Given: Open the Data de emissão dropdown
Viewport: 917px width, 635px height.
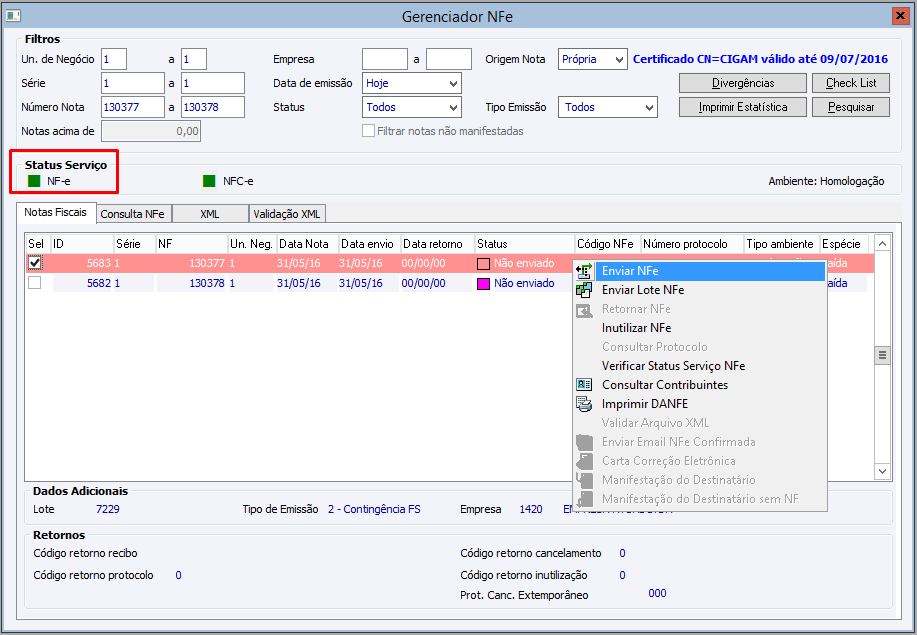Looking at the screenshot, I should [x=412, y=83].
